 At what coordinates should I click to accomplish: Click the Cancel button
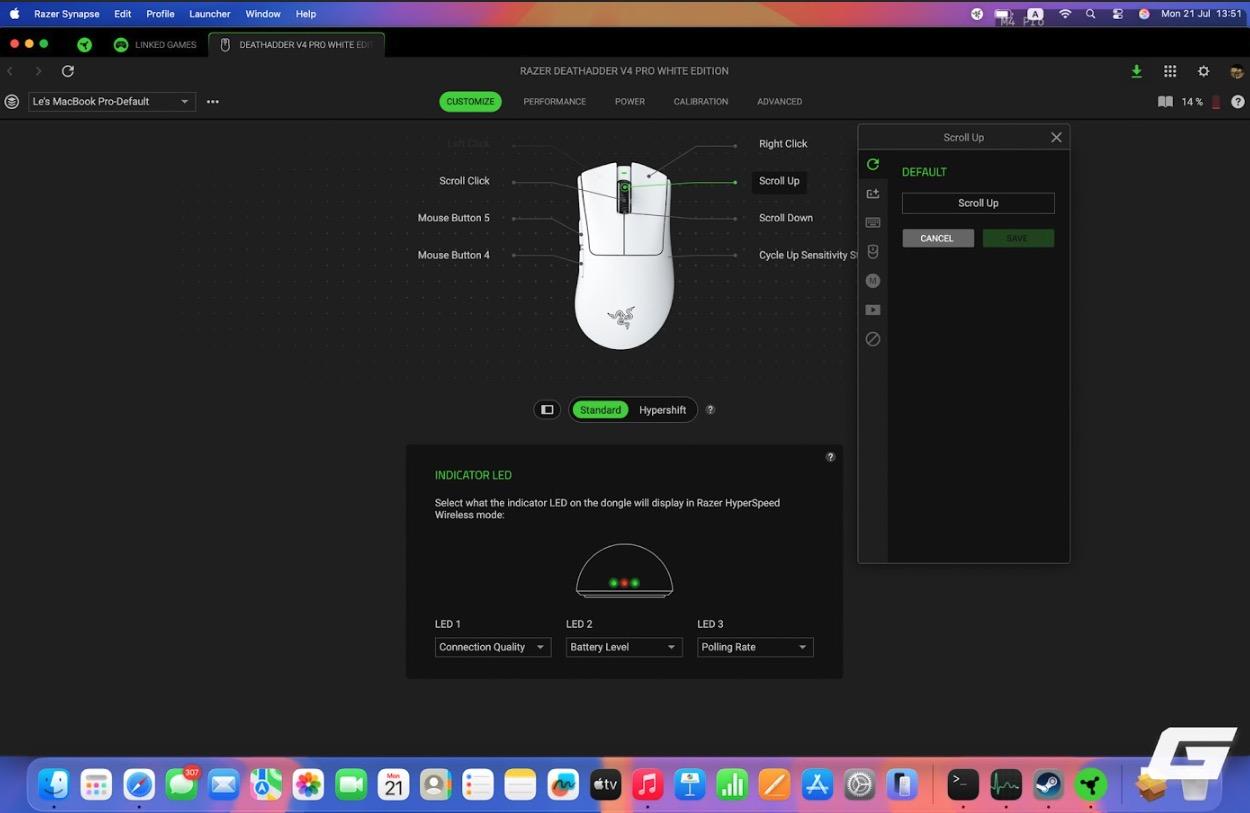(937, 238)
